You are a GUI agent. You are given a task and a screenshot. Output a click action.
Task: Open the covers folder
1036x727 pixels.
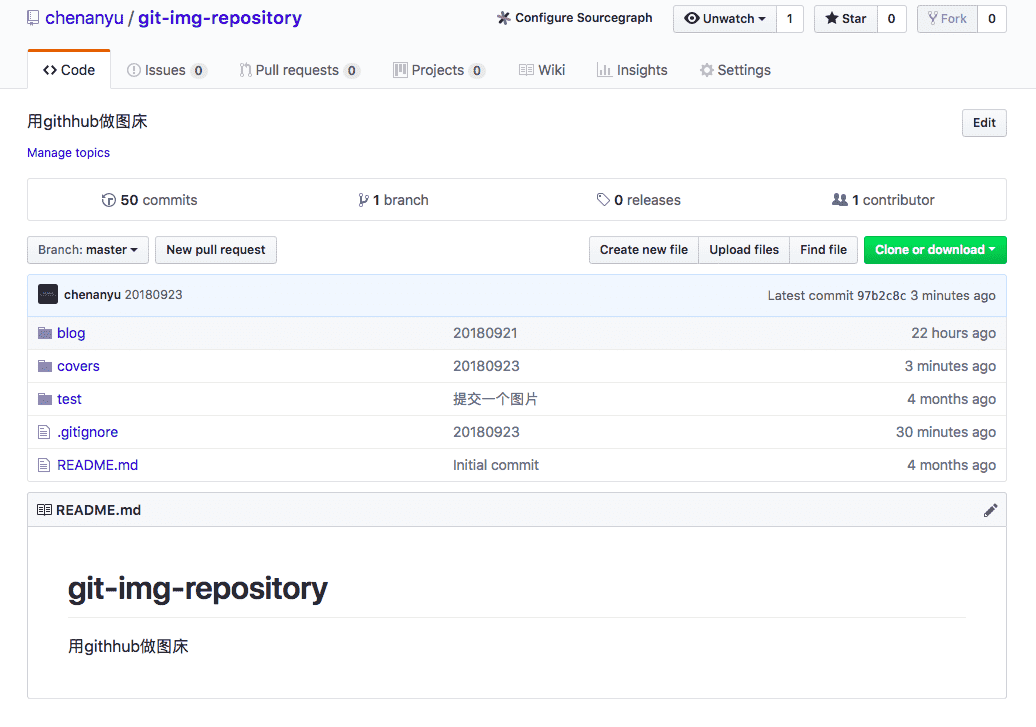pyautogui.click(x=79, y=366)
